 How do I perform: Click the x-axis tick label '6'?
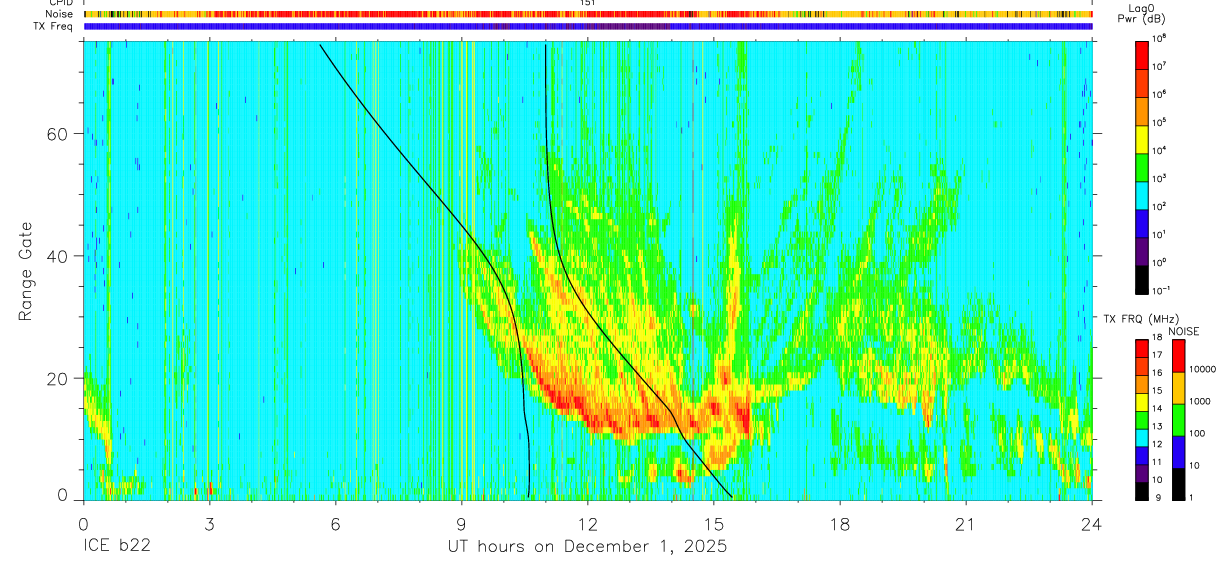coord(335,524)
